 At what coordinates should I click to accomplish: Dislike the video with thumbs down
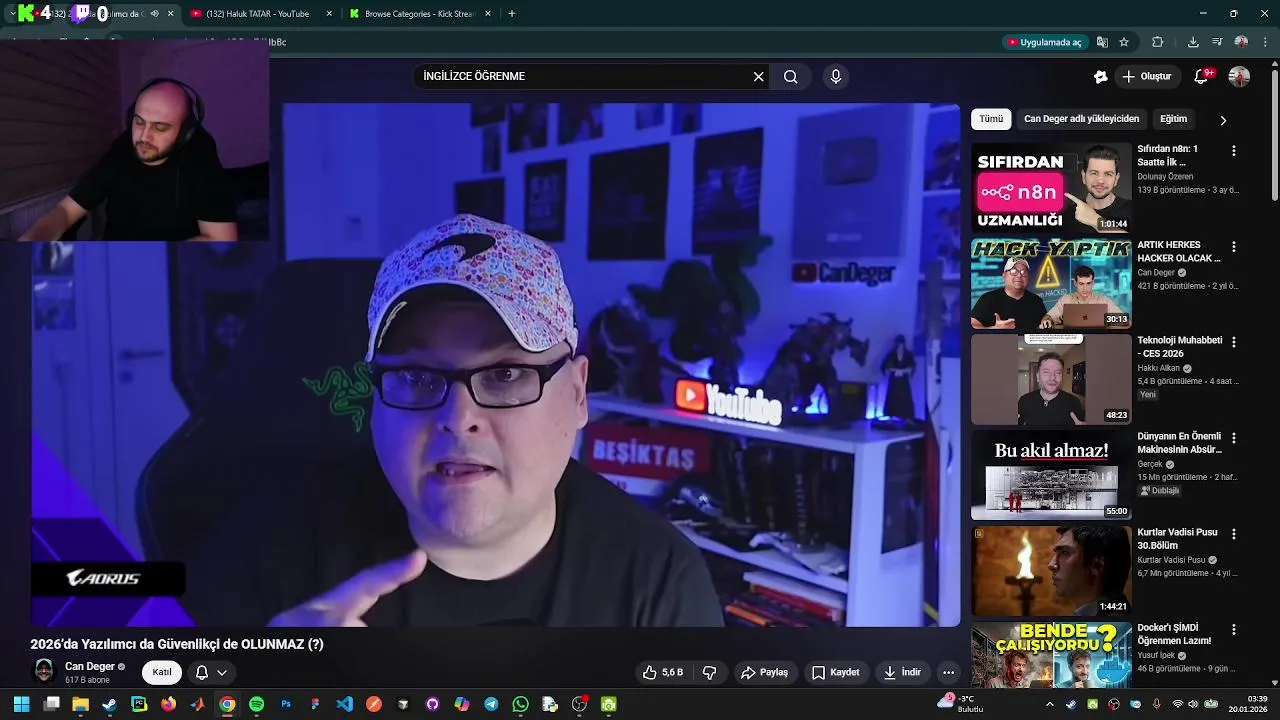click(x=710, y=672)
